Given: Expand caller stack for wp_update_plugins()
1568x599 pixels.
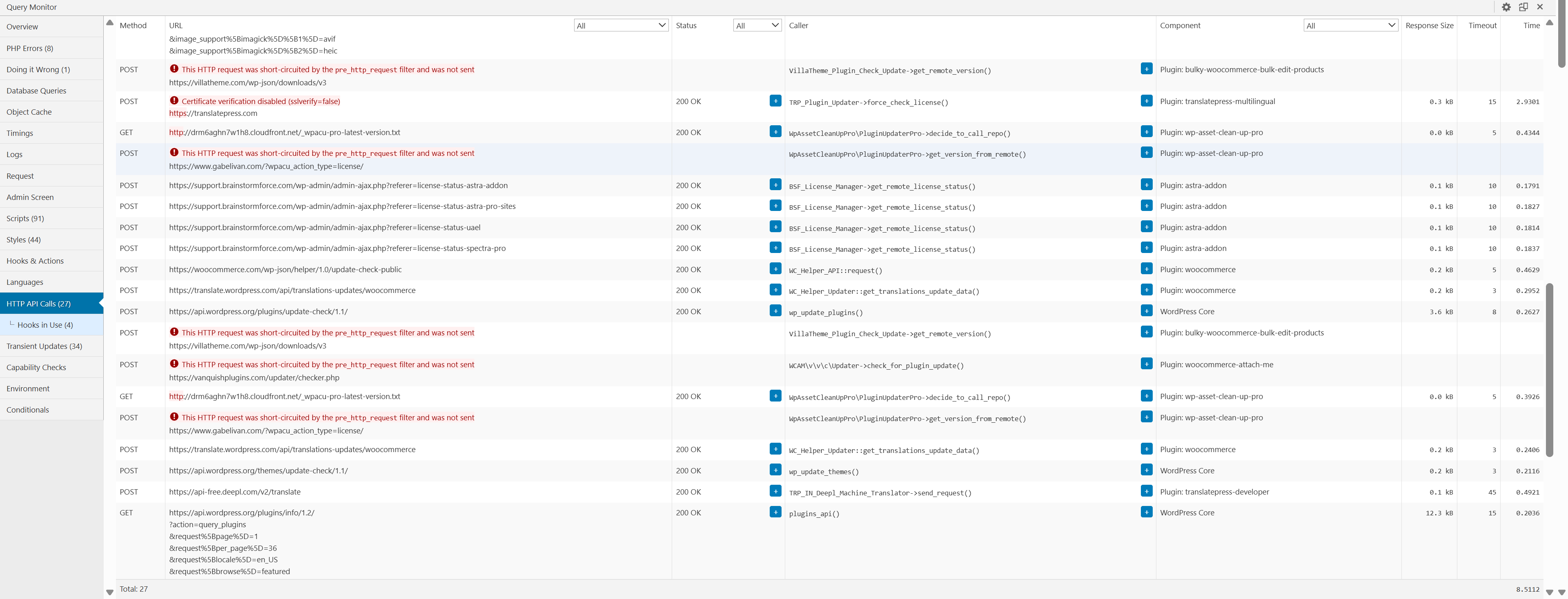Looking at the screenshot, I should coord(1146,311).
